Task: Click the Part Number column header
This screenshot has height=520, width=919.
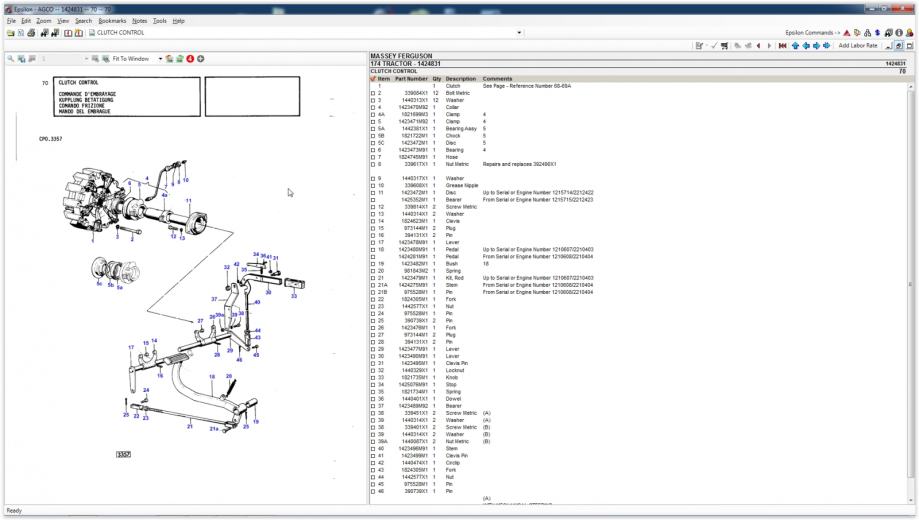Action: (410, 79)
